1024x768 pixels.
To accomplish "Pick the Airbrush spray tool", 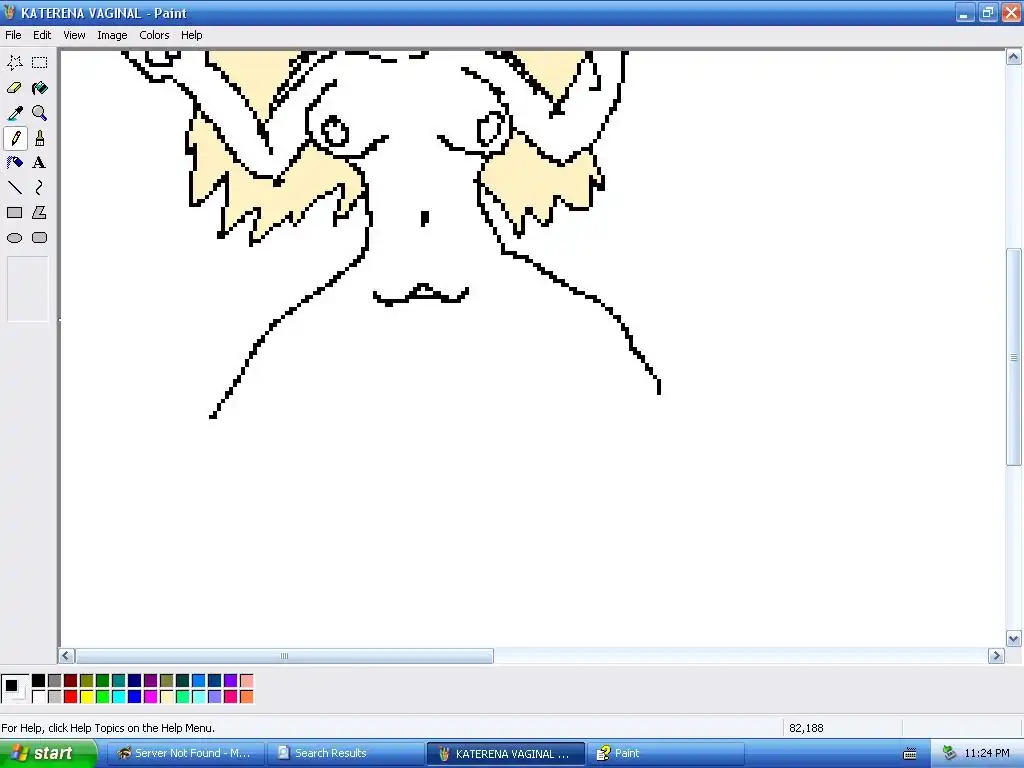I will [x=15, y=163].
